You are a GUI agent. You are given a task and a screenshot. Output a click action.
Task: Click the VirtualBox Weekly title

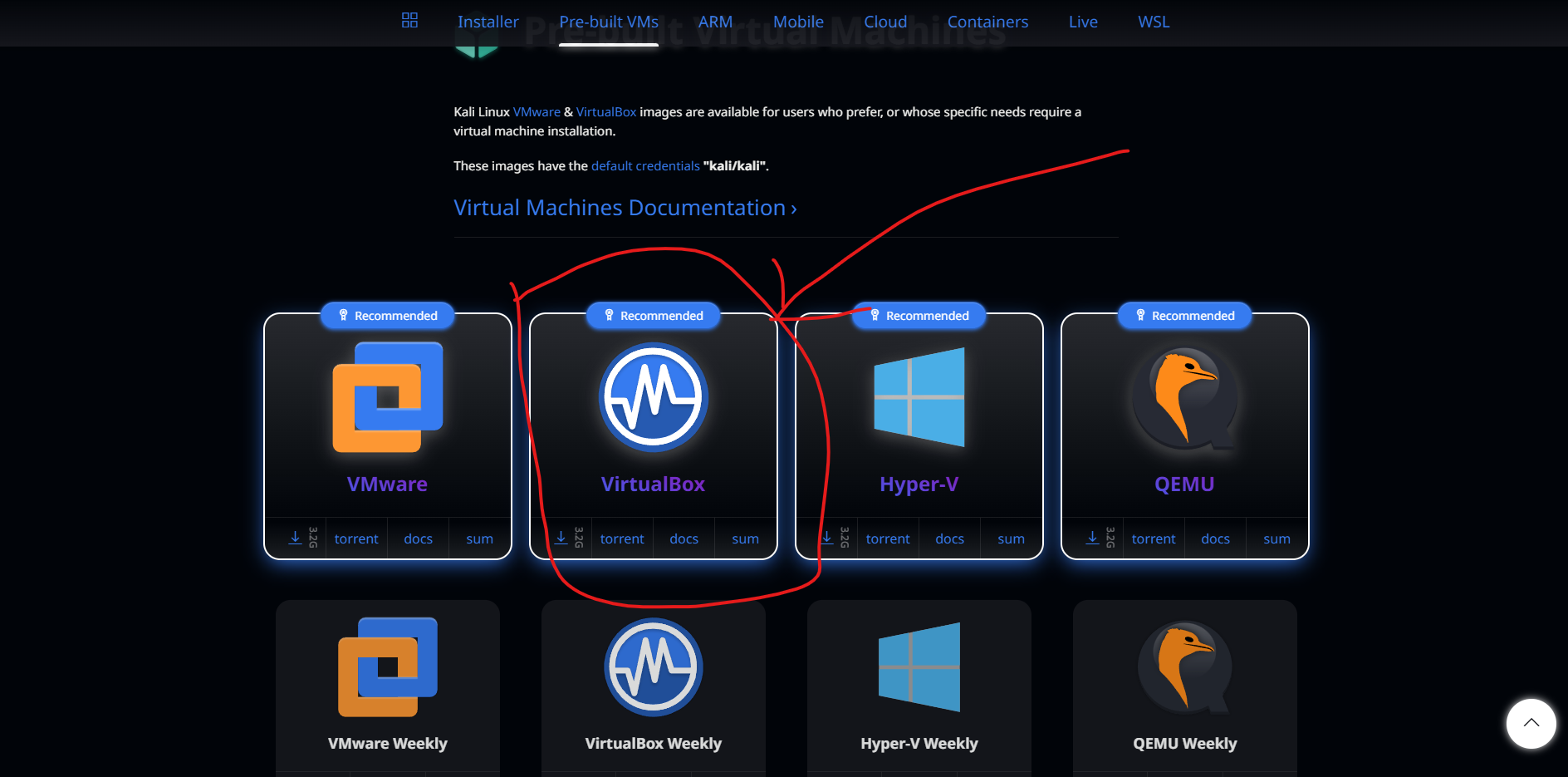coord(654,744)
